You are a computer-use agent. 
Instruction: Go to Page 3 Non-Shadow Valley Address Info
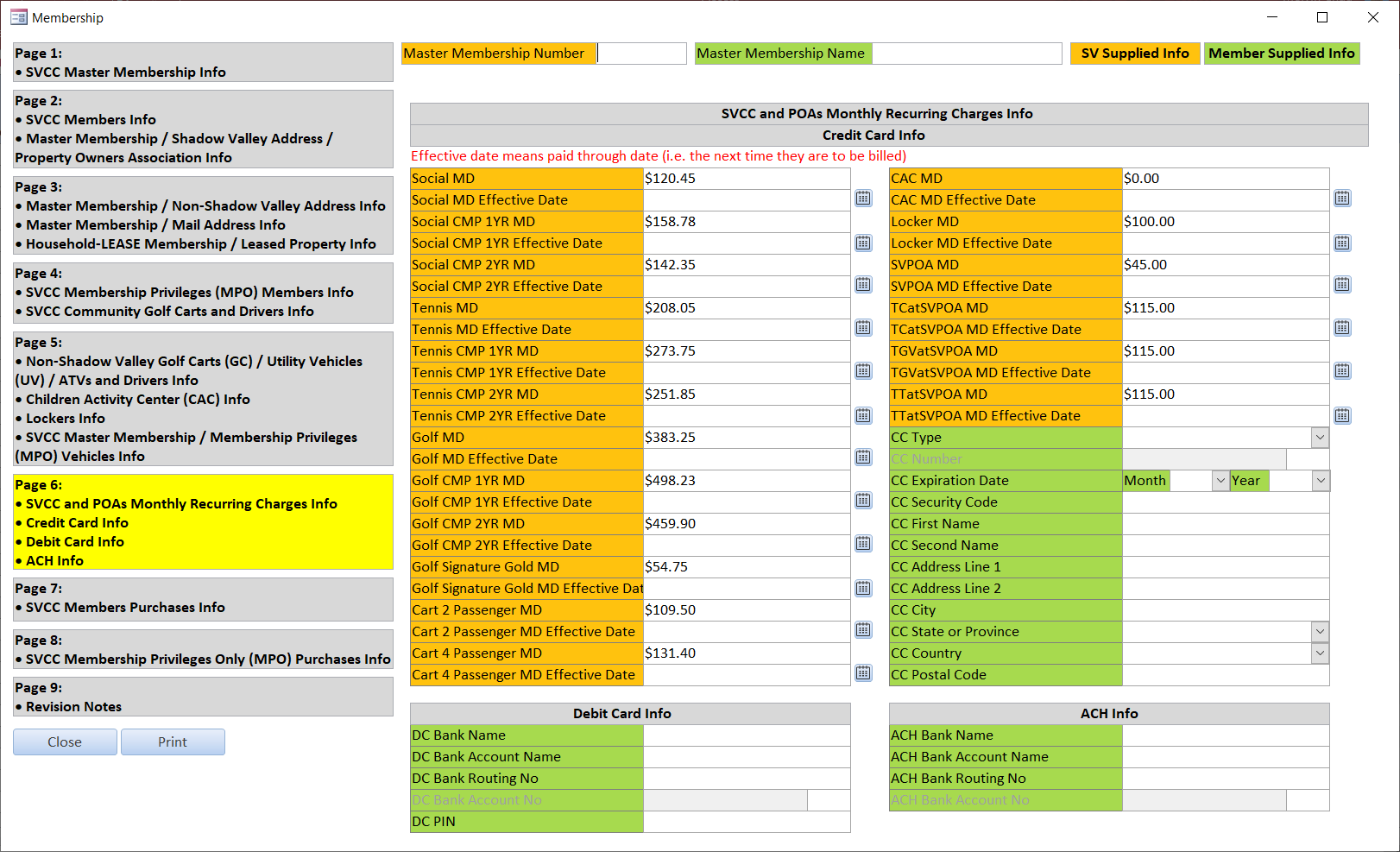click(x=203, y=215)
